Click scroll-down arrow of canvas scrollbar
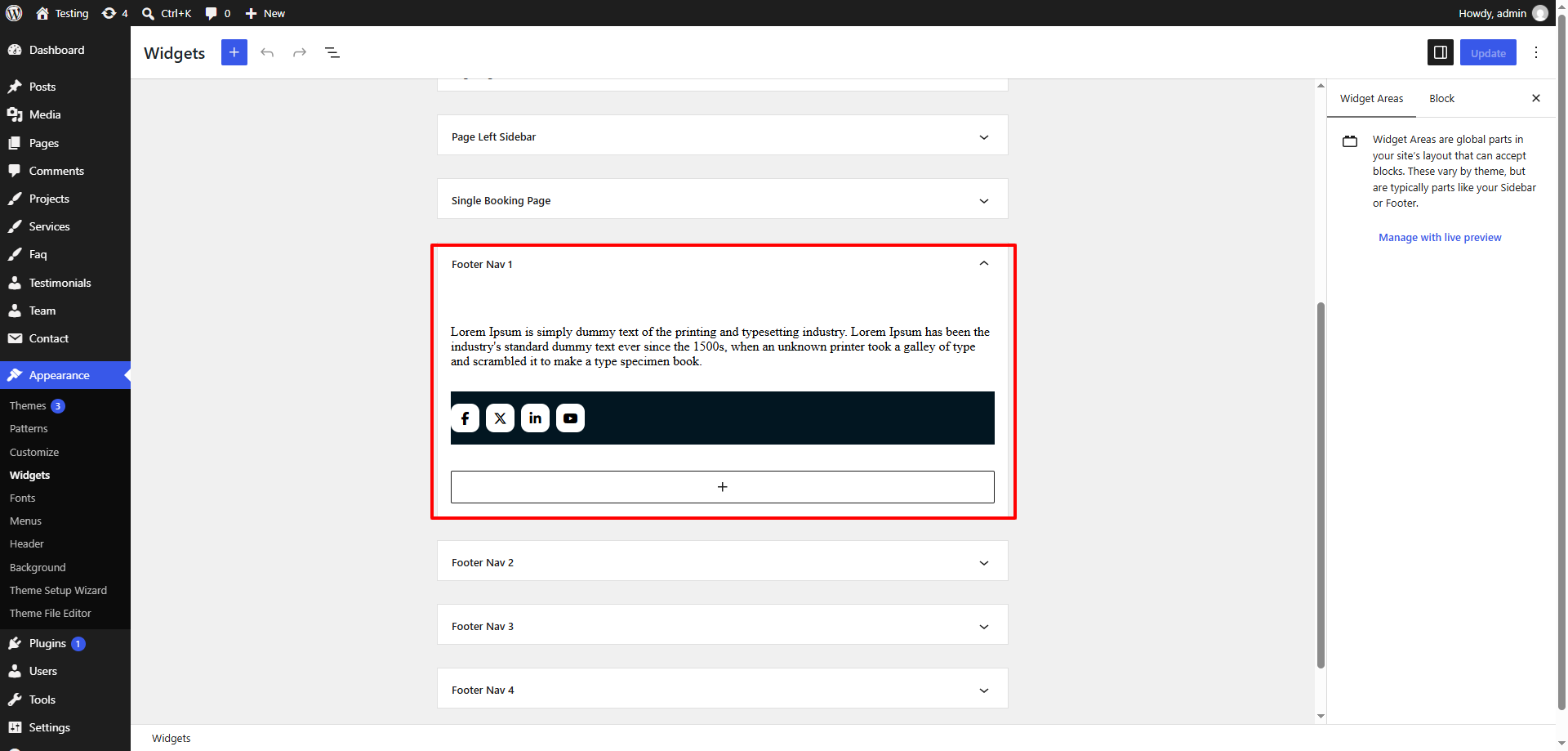Viewport: 1568px width, 751px height. (x=1321, y=716)
